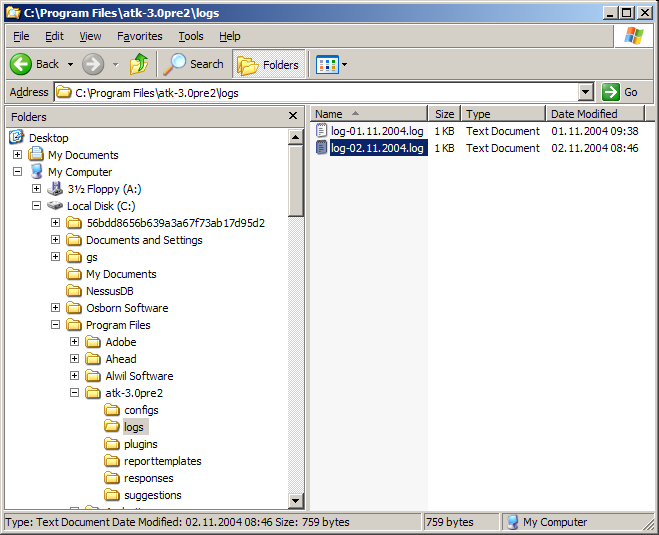Select the suggestions folder

[x=153, y=495]
